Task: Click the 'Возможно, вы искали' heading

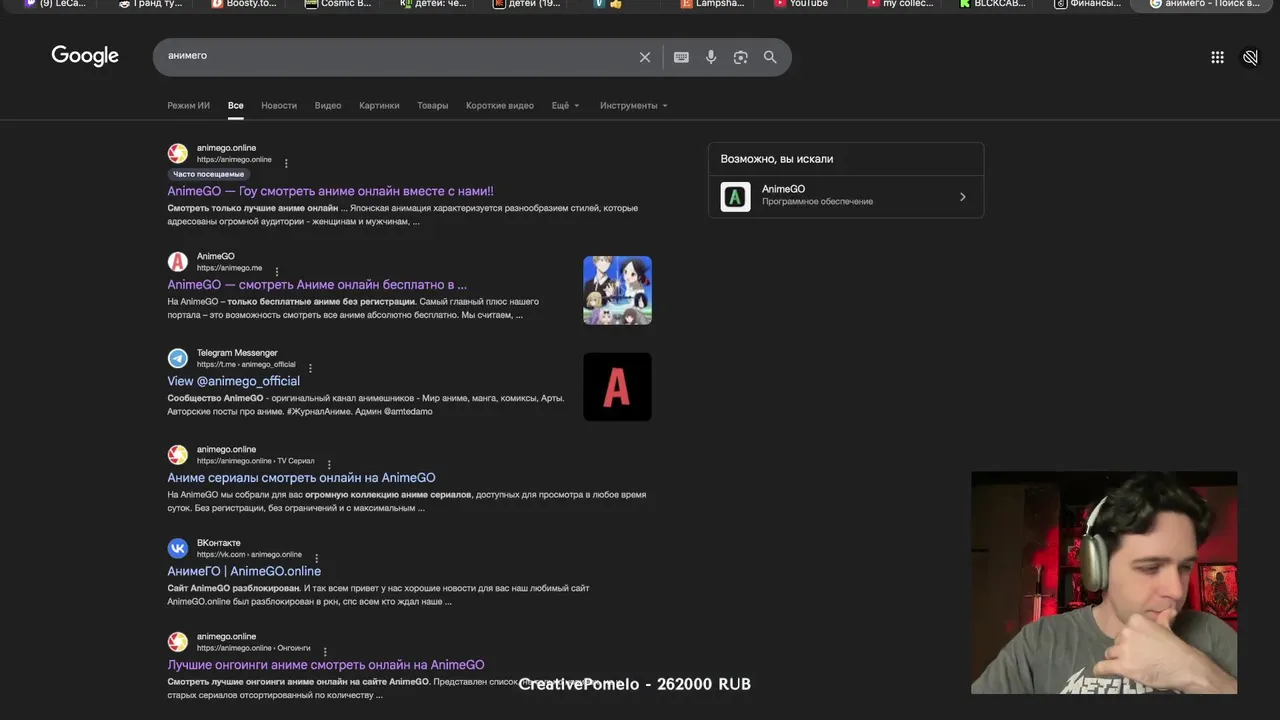Action: 777,159
